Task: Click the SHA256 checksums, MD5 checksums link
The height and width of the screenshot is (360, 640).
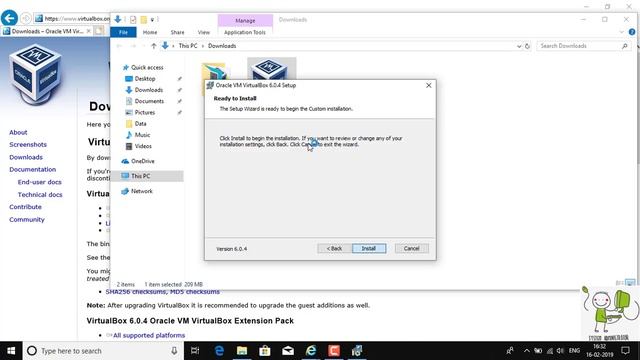Action: [162, 292]
